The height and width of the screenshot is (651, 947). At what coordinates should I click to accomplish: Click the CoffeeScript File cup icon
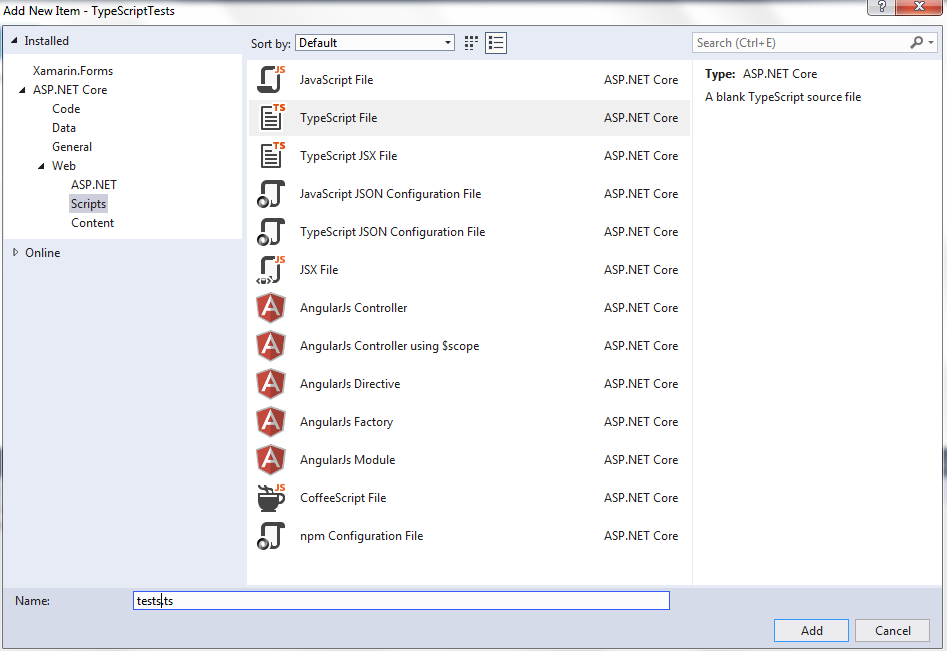(x=271, y=498)
